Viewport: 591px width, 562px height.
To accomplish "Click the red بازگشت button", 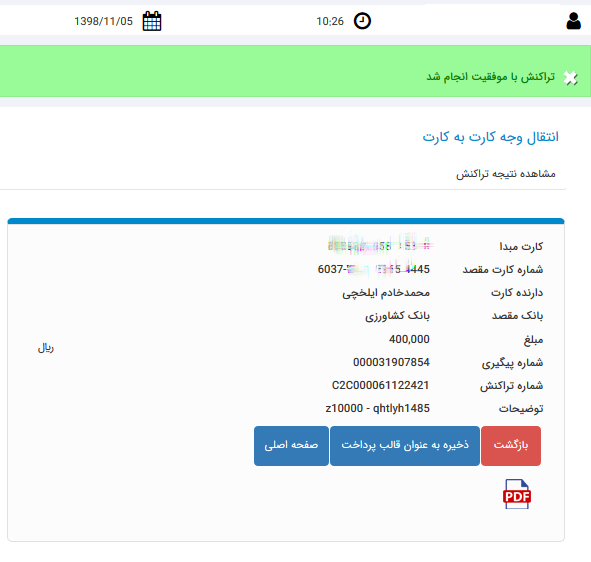I will point(511,446).
